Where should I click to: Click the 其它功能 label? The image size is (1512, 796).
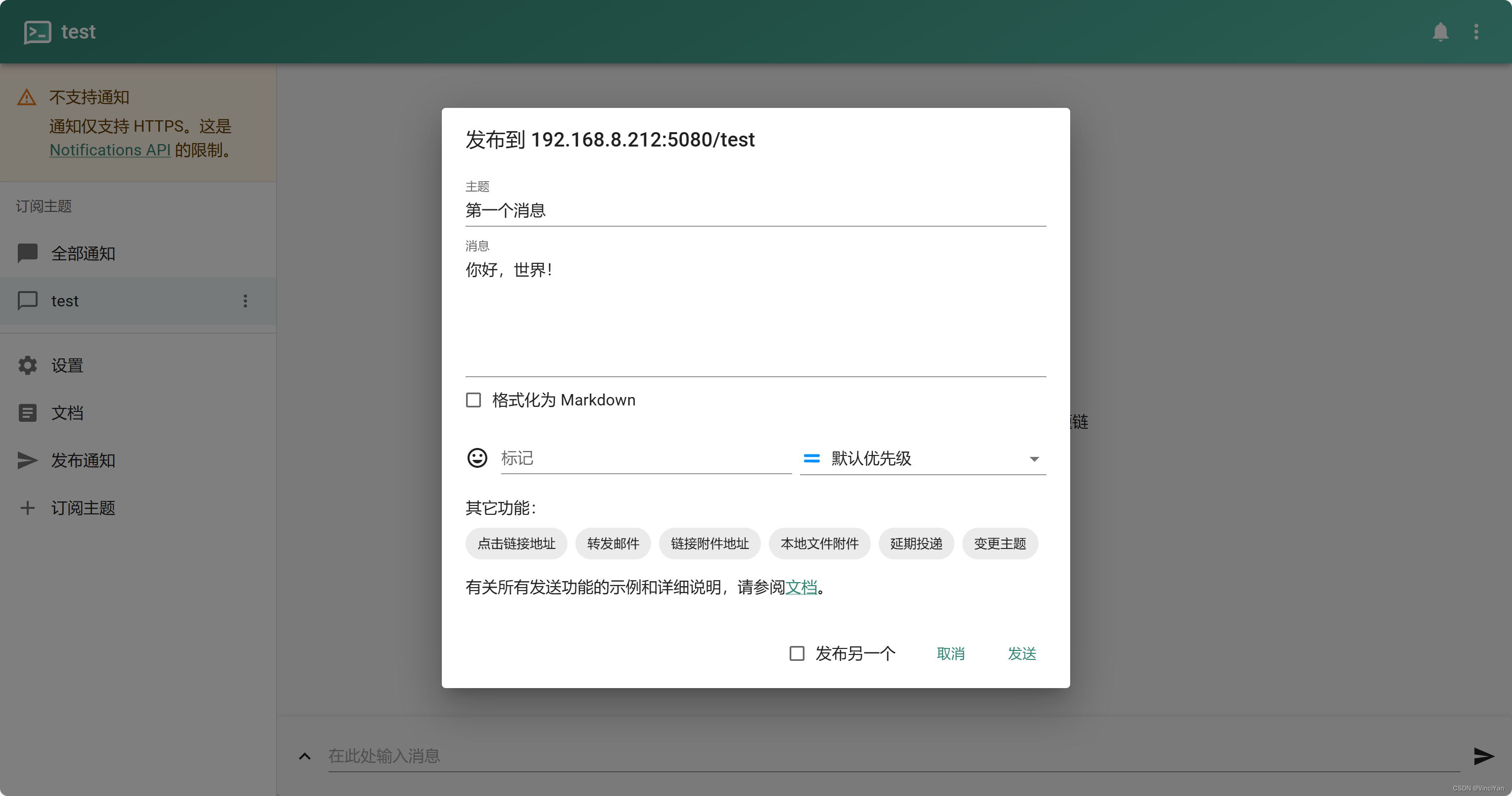point(501,507)
